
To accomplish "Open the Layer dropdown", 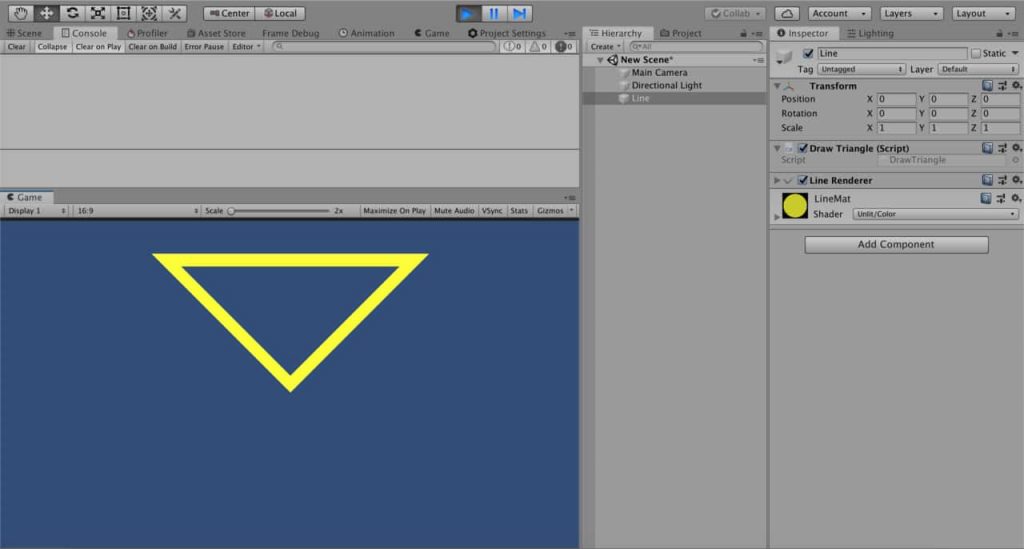I will click(978, 69).
